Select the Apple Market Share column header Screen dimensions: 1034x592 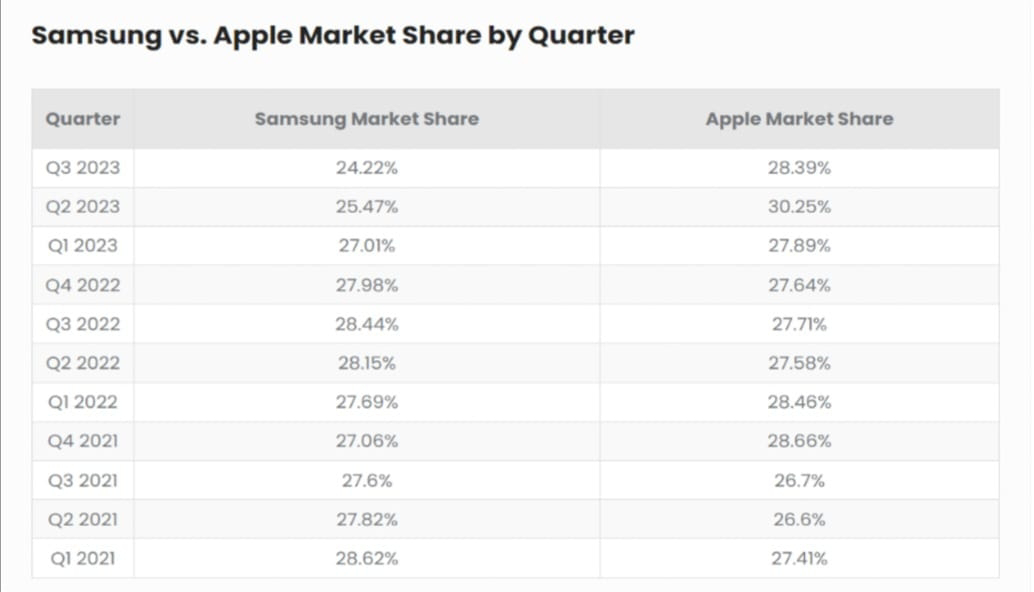point(799,119)
